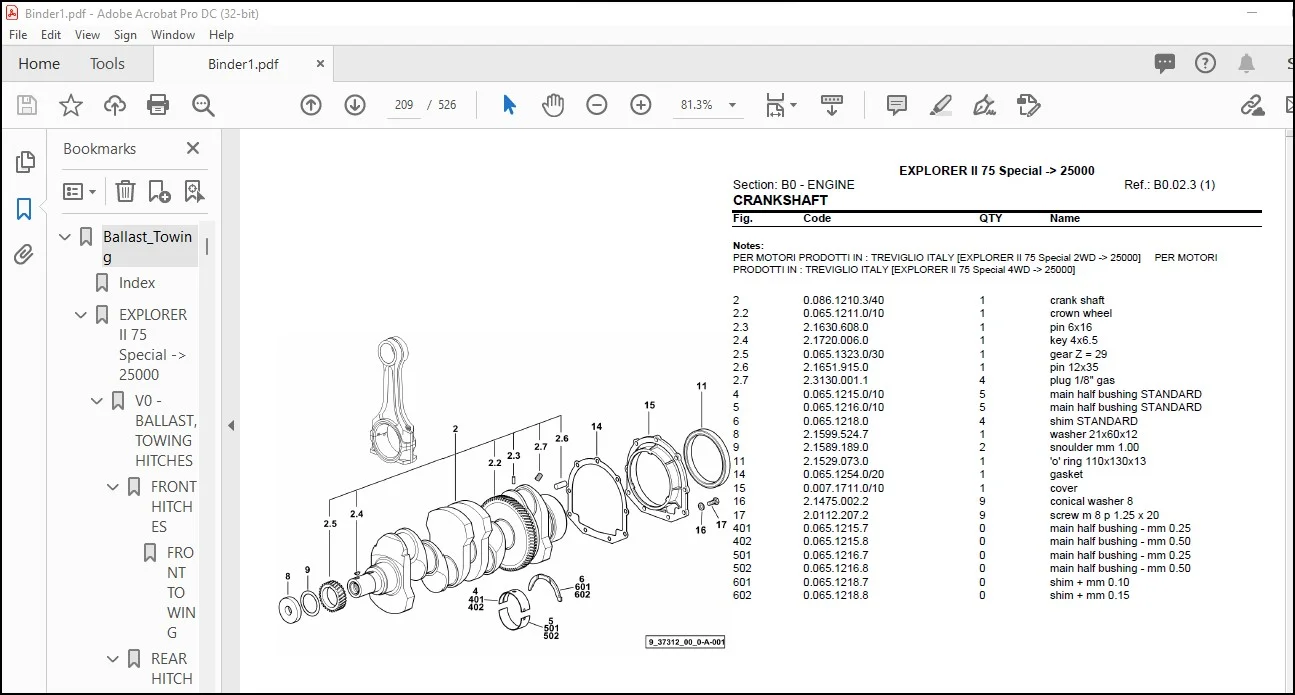
Task: Toggle the scrolling mode keyboard icon
Action: tap(832, 105)
